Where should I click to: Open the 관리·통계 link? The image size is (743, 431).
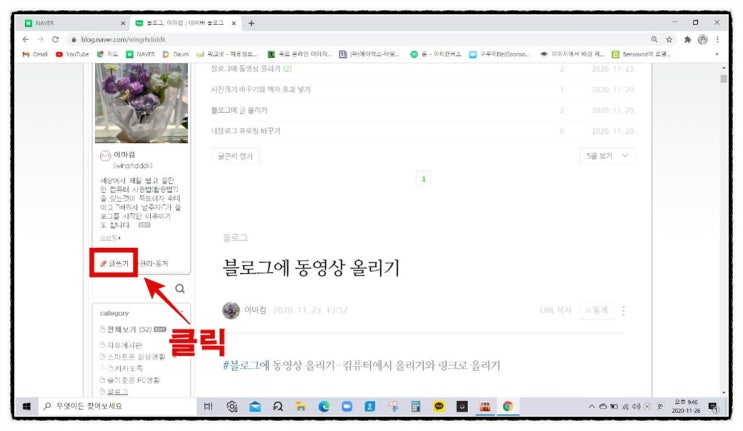coord(153,263)
